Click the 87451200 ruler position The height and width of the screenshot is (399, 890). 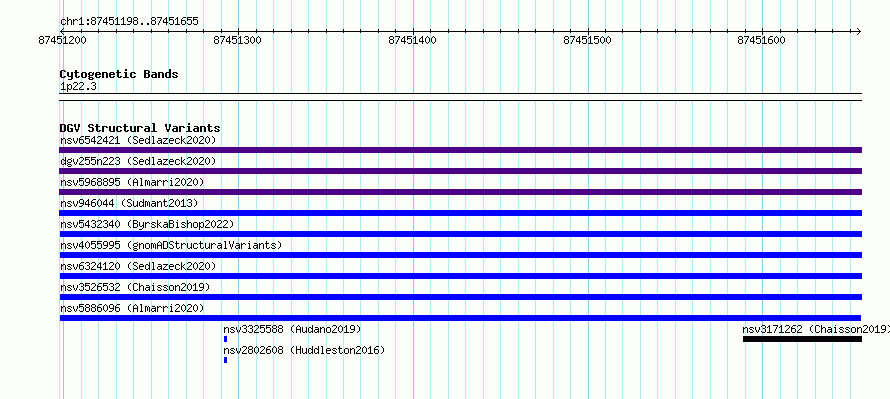[63, 40]
